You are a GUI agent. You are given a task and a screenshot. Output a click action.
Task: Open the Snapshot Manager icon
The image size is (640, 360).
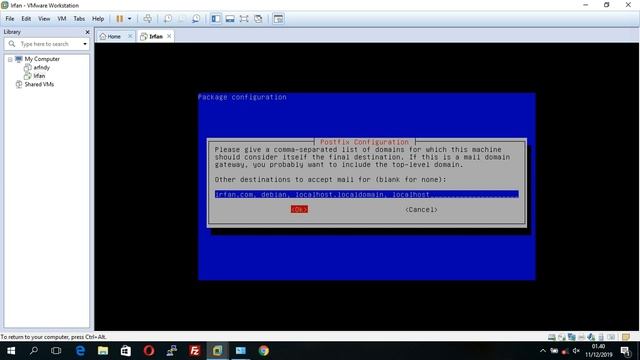pos(196,19)
